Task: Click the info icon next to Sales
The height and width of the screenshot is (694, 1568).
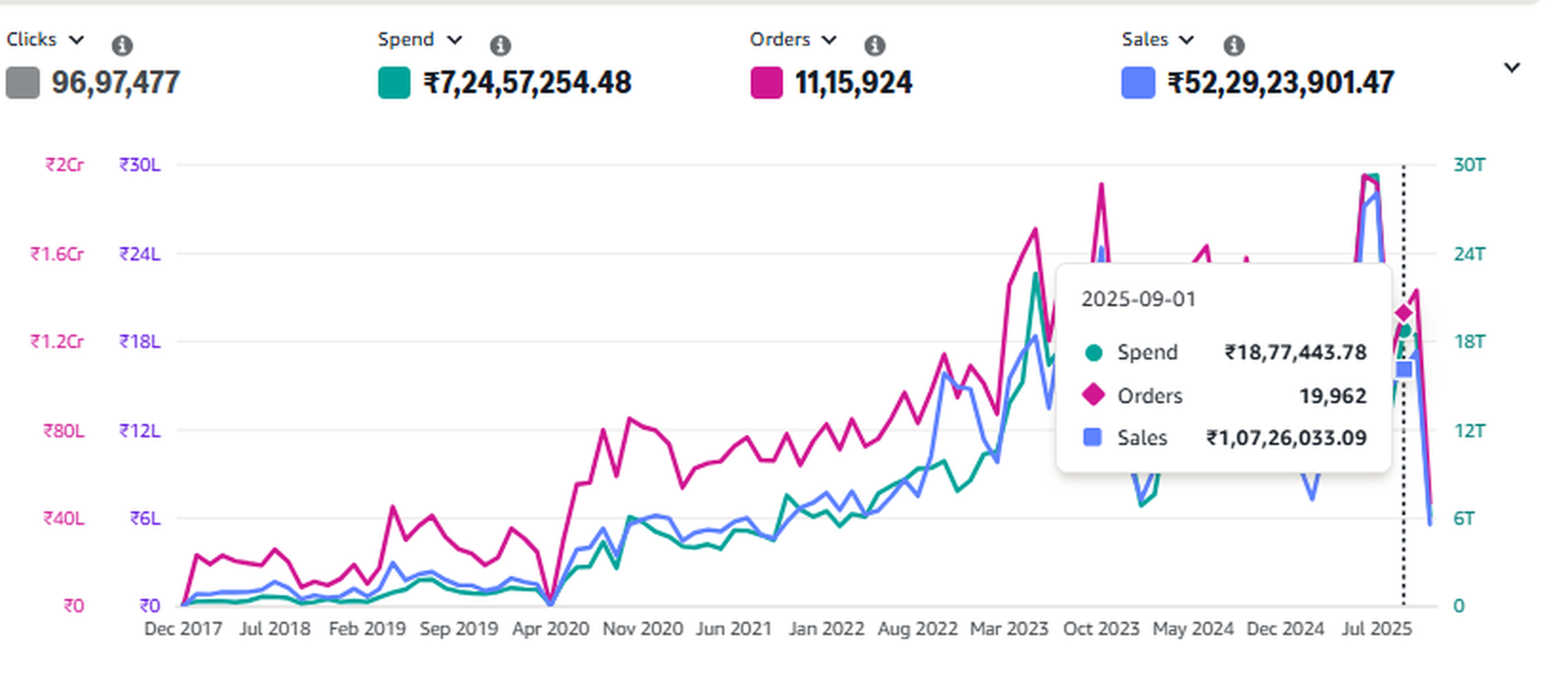Action: coord(1233,45)
